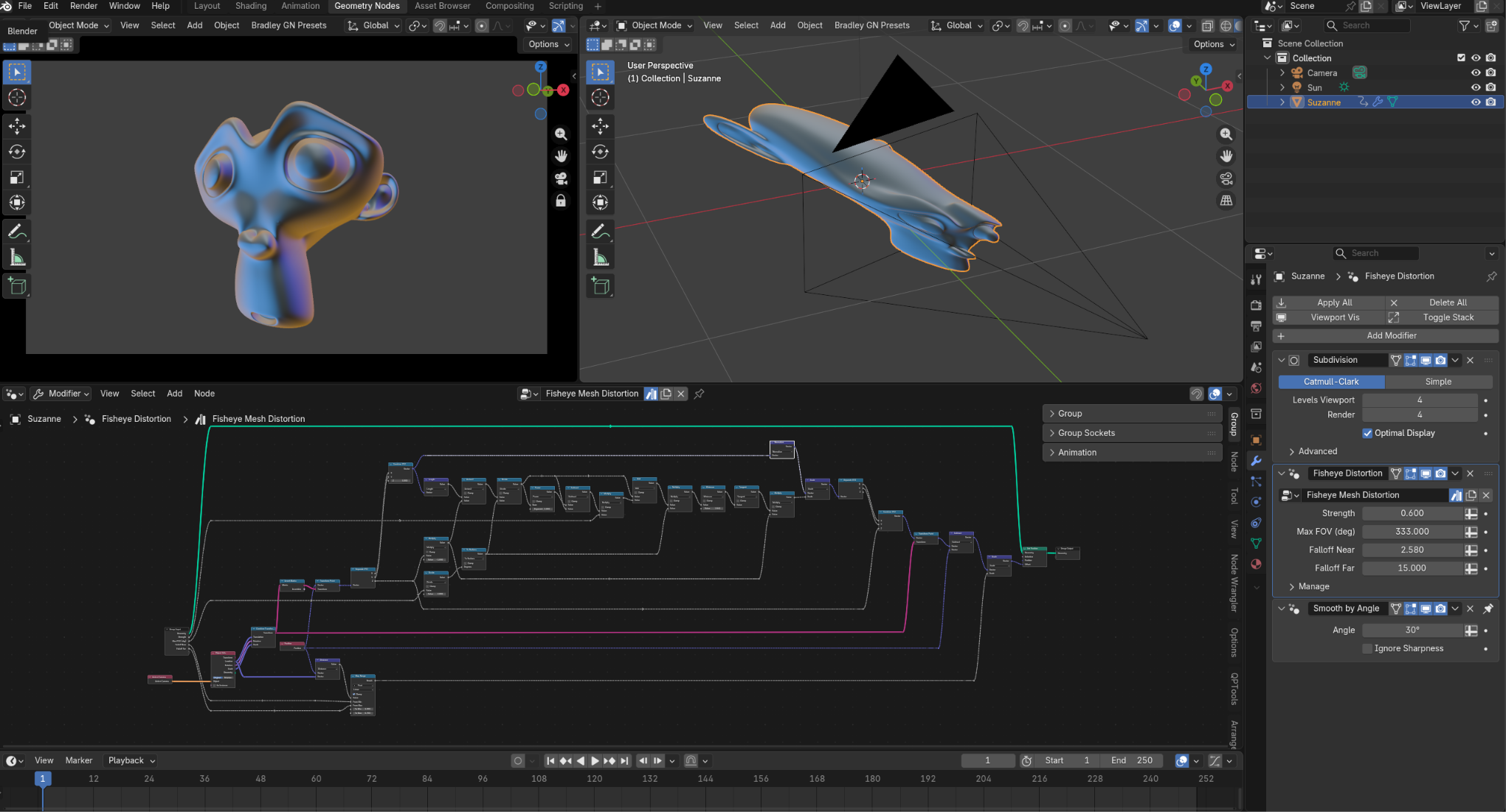Click the Delete All button
The image size is (1506, 812).
1442,302
